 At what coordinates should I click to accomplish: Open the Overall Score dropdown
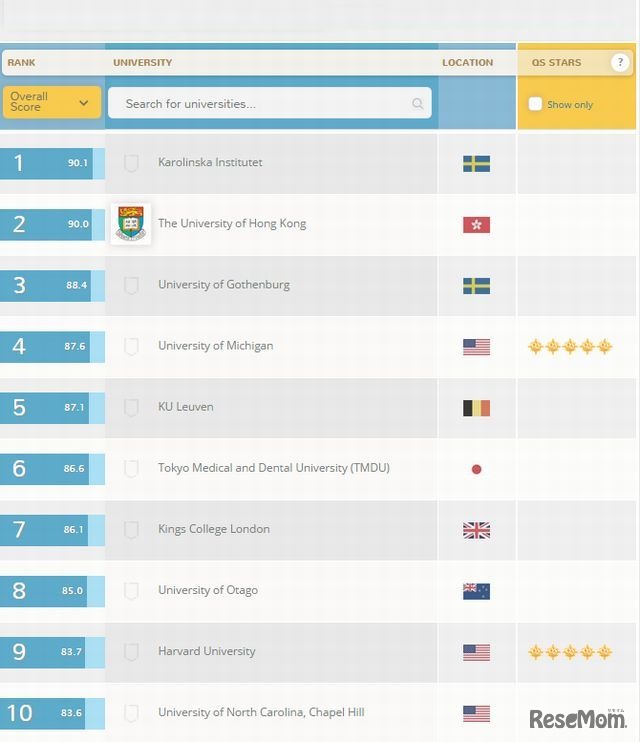pyautogui.click(x=51, y=102)
